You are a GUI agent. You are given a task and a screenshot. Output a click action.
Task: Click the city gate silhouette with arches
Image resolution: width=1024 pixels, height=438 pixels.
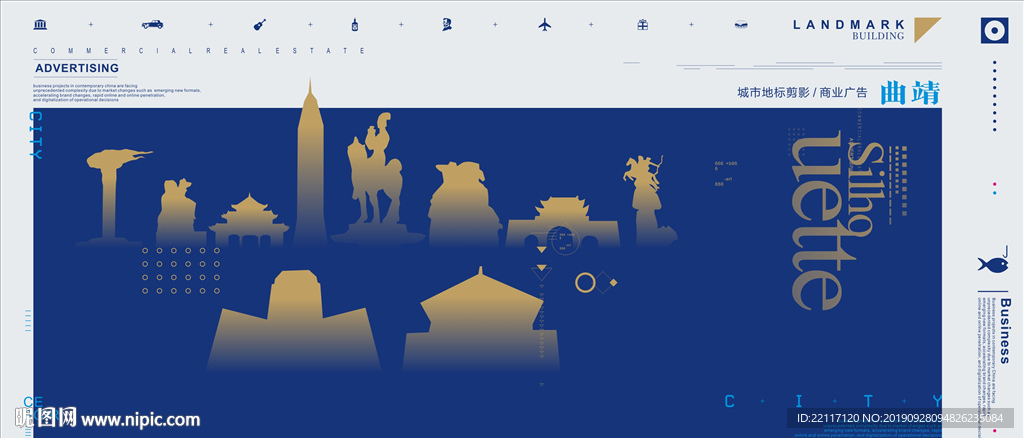(562, 222)
